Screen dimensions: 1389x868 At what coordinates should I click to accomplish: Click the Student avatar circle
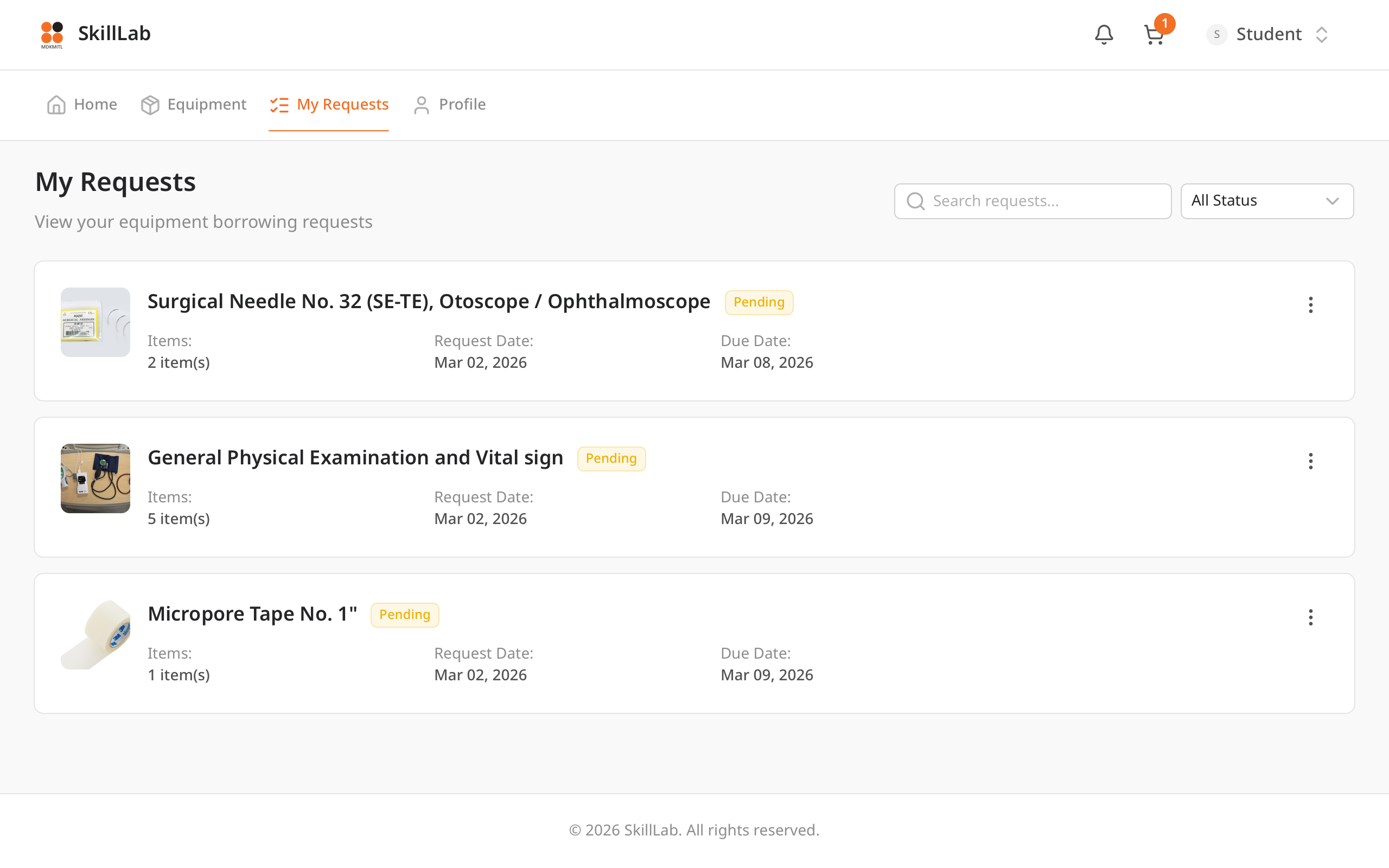point(1216,34)
